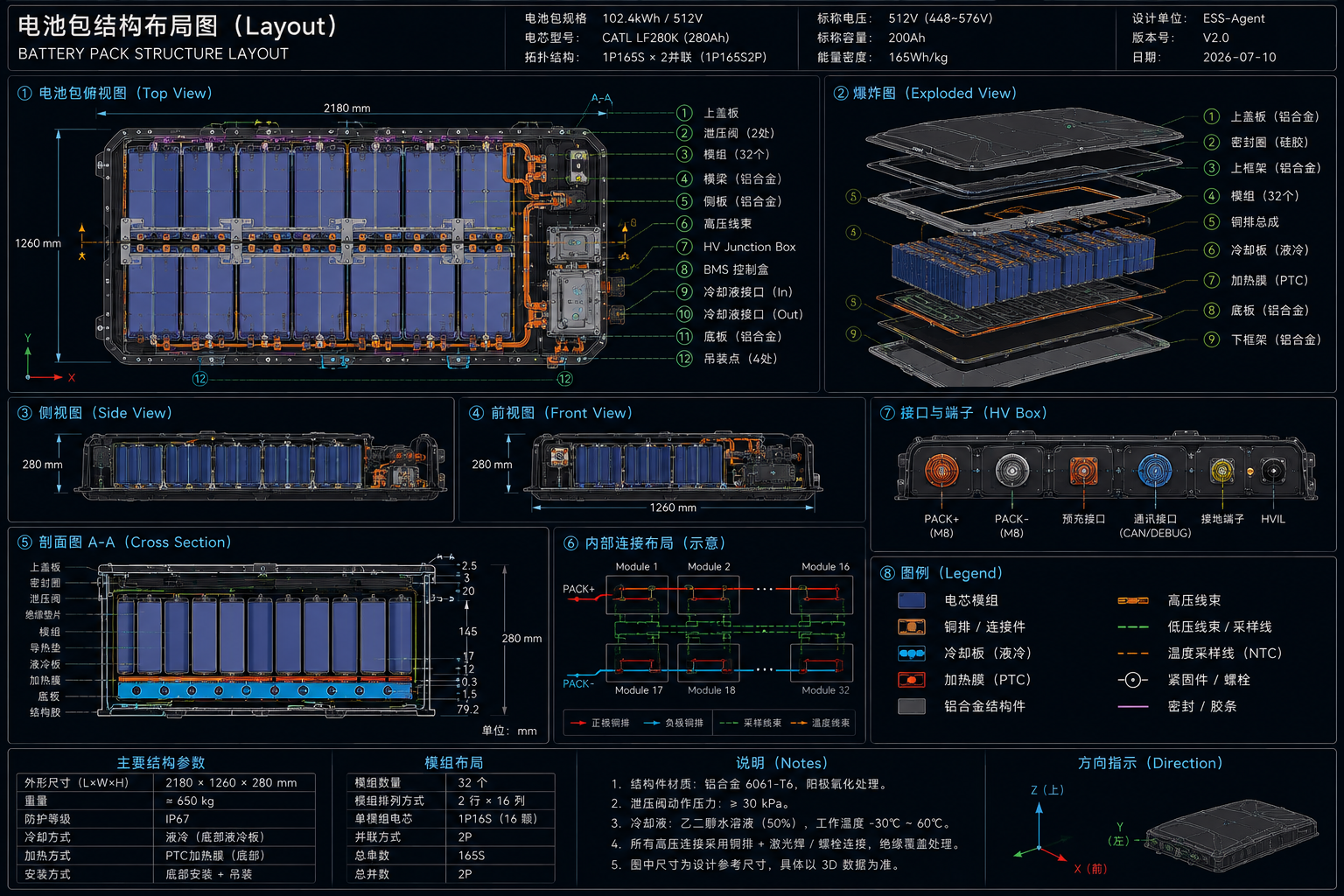Image resolution: width=1344 pixels, height=896 pixels.
Task: Open the Exploded View section title
Action: pos(925,93)
